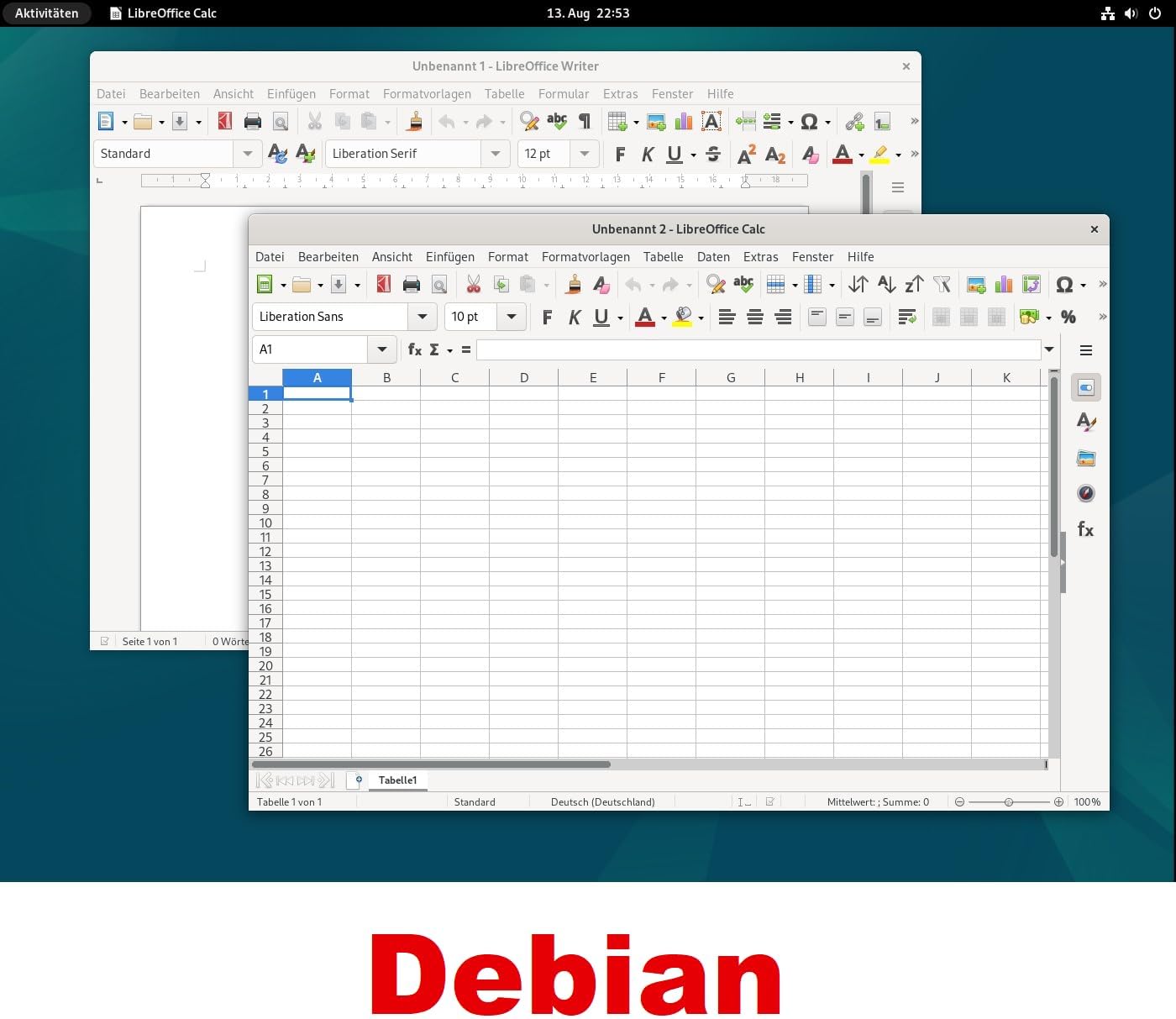1176x1019 pixels.
Task: Export as PDF in Writer toolbar
Action: [225, 121]
